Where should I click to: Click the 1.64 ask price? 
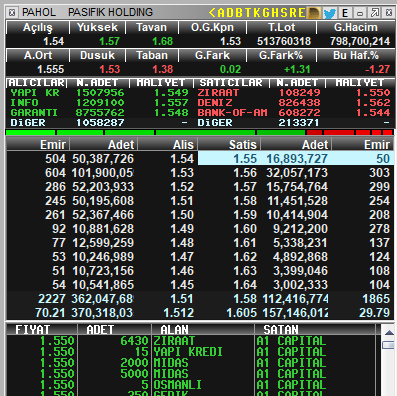click(245, 285)
